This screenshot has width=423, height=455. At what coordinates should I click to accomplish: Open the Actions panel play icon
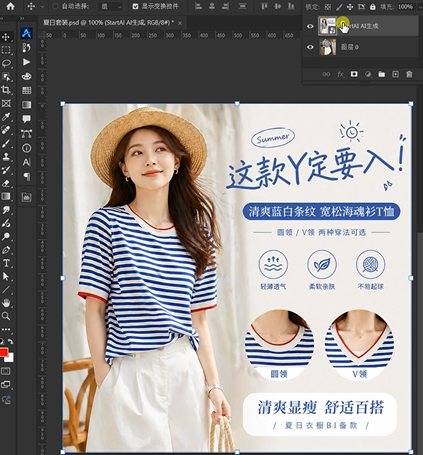(x=26, y=62)
